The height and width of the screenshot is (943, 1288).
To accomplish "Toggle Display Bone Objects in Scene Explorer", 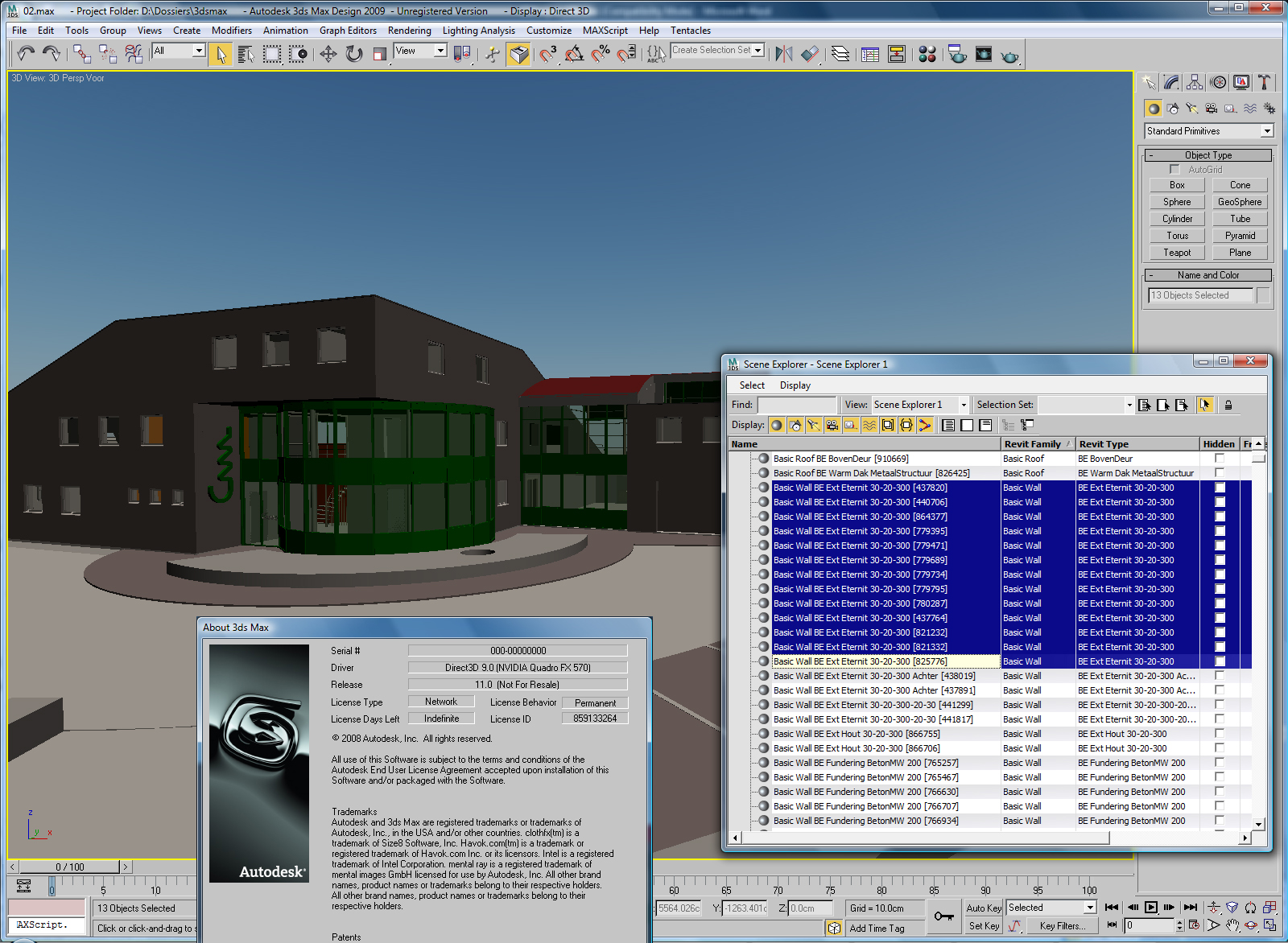I will [925, 425].
